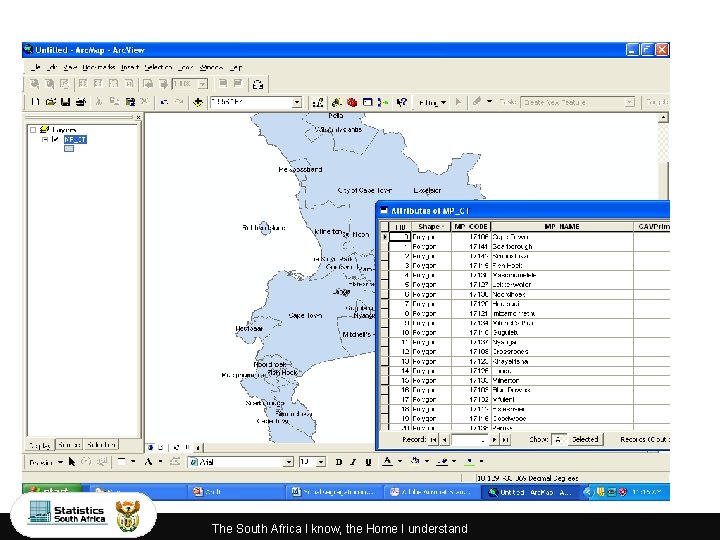Click the Paste icon in standard toolbar
This screenshot has width=720, height=540.
[130, 102]
